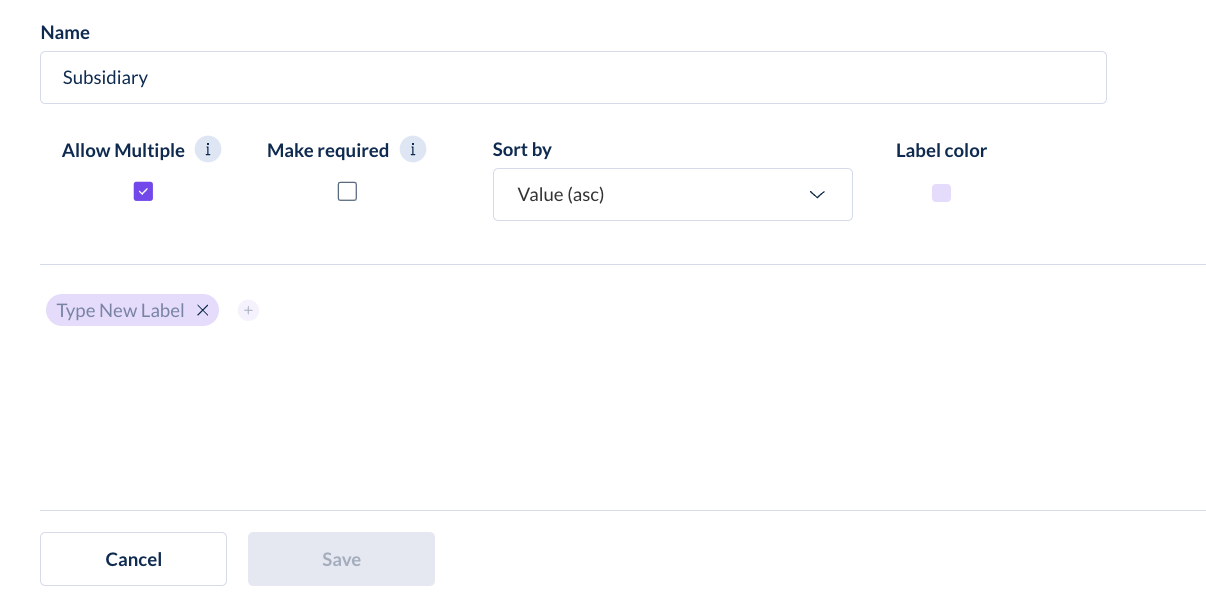Add a new label with the plus icon

[248, 311]
